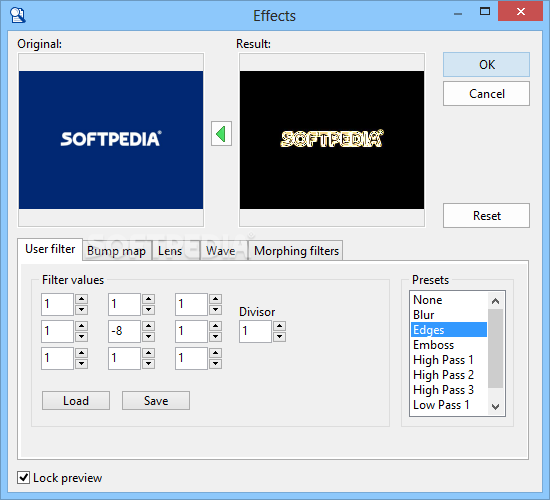The width and height of the screenshot is (550, 500).
Task: Click the Original preview image
Action: click(111, 140)
